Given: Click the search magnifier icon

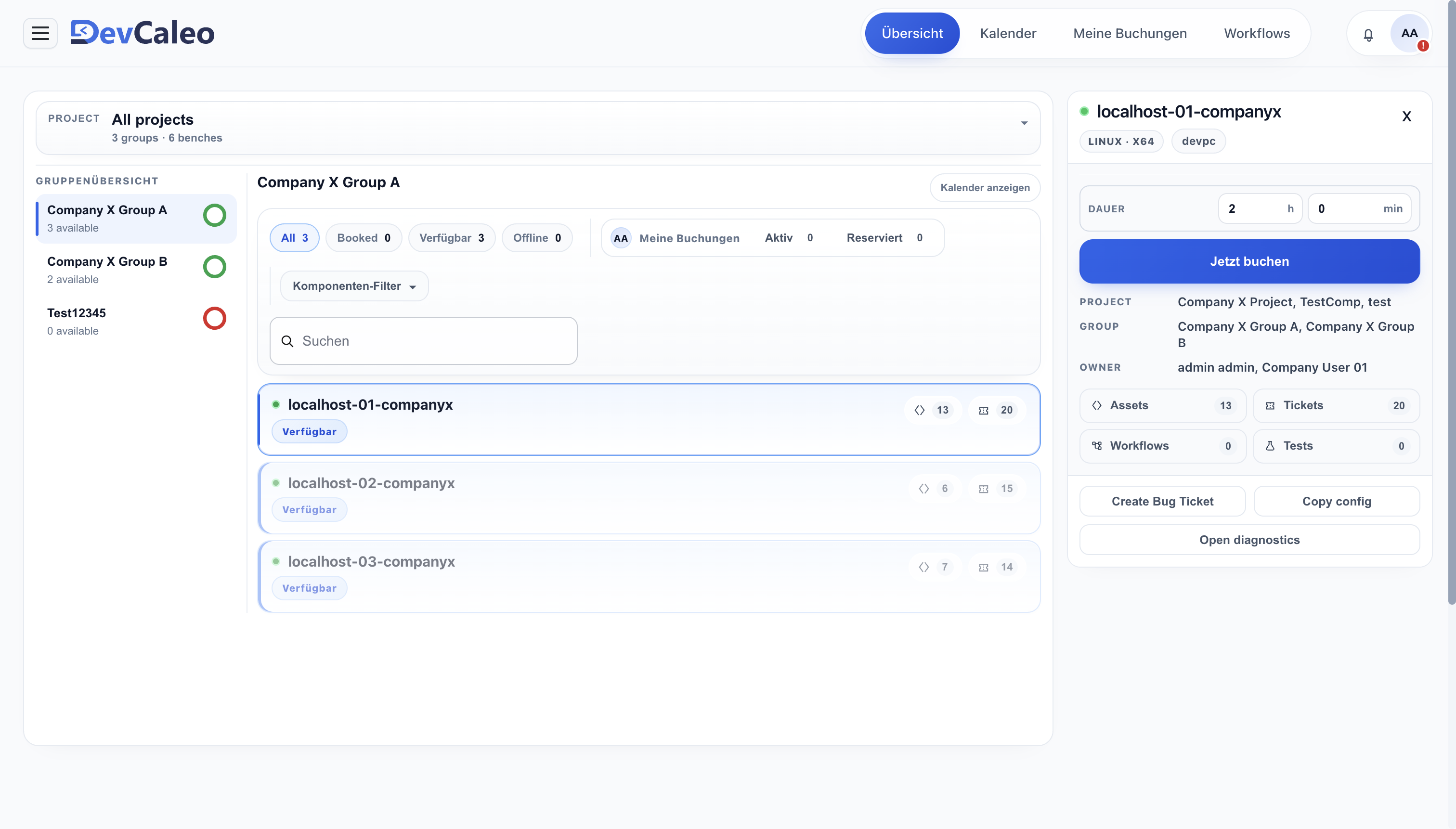Looking at the screenshot, I should (287, 341).
